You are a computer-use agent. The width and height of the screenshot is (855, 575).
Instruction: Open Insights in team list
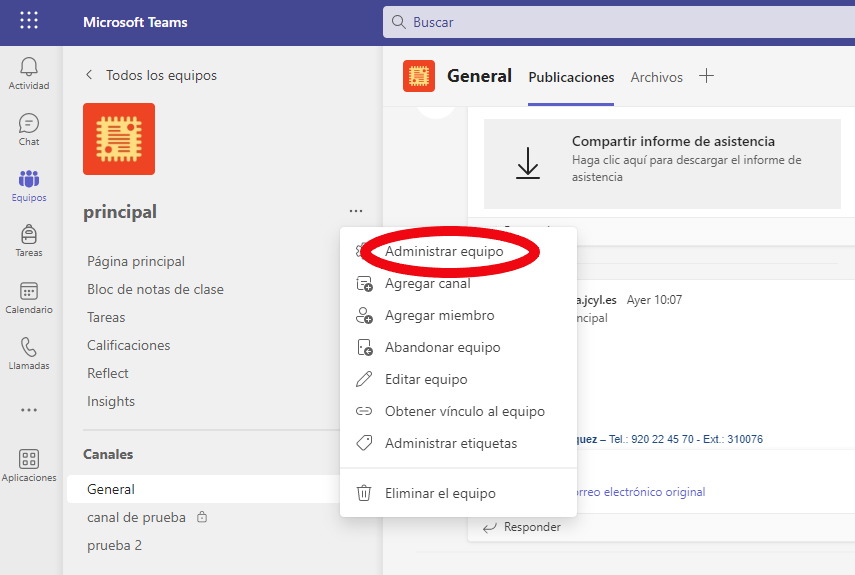[111, 402]
